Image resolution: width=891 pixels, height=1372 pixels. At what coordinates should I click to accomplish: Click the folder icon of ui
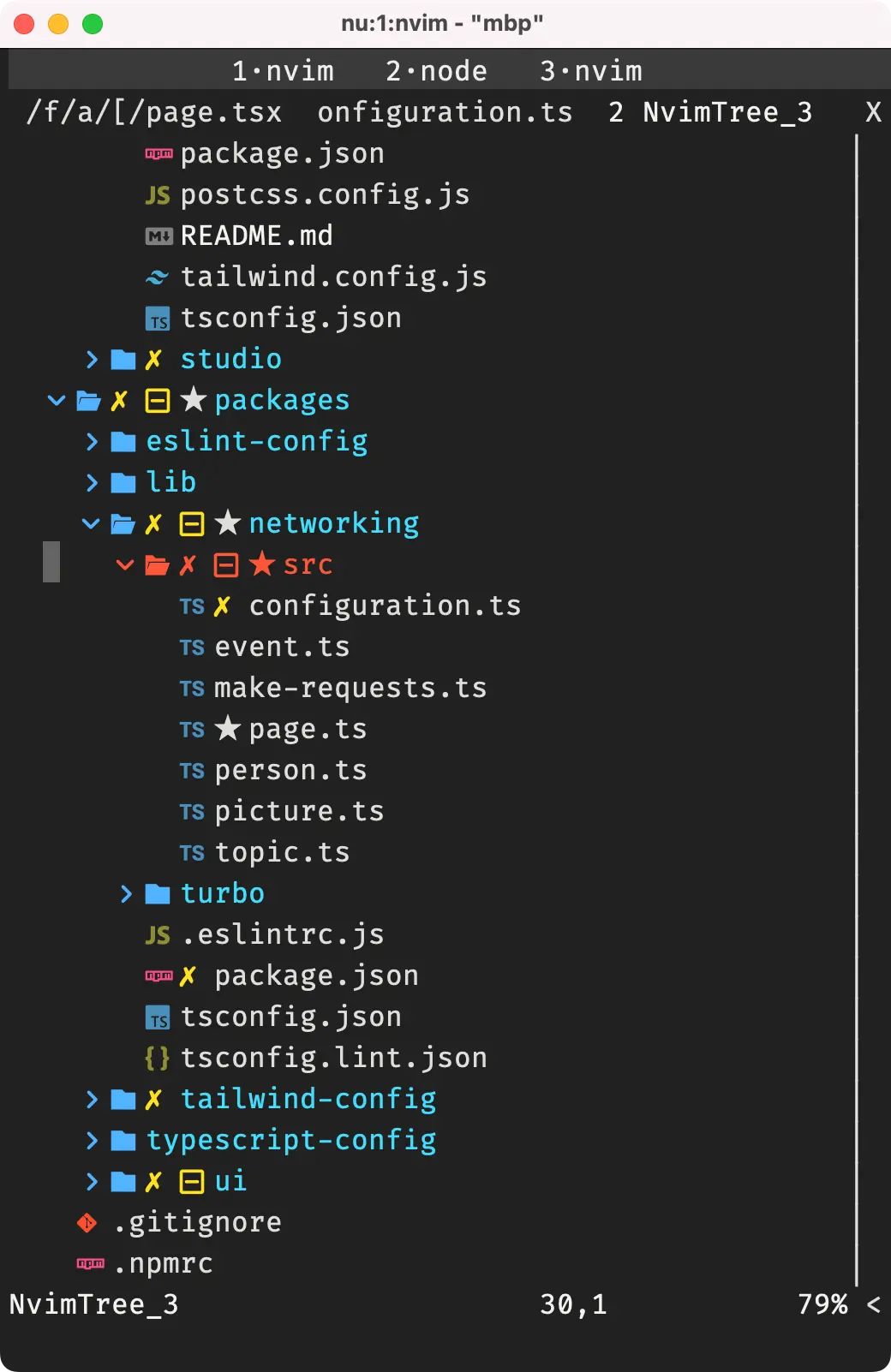[123, 1182]
